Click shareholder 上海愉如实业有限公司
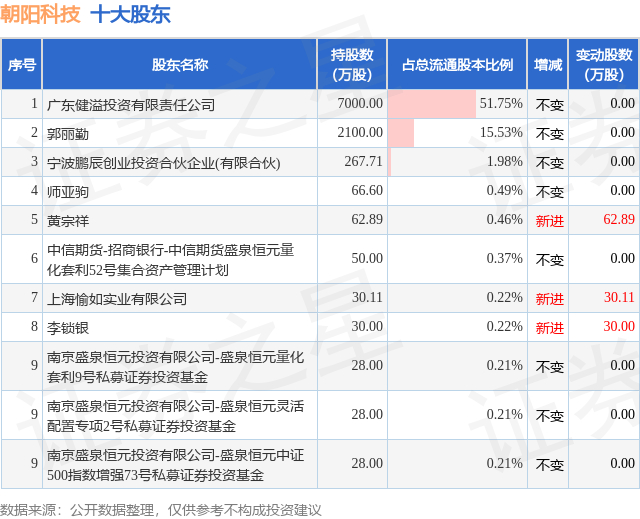The image size is (640, 519). click(117, 299)
